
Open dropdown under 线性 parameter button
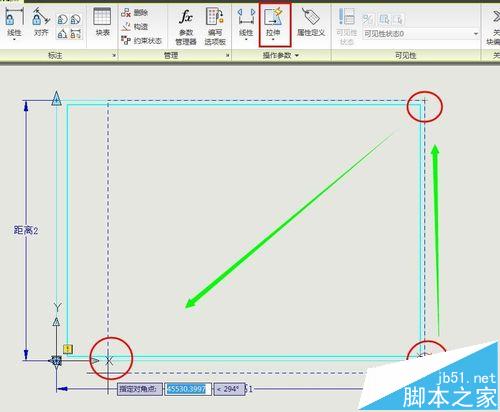pos(246,40)
